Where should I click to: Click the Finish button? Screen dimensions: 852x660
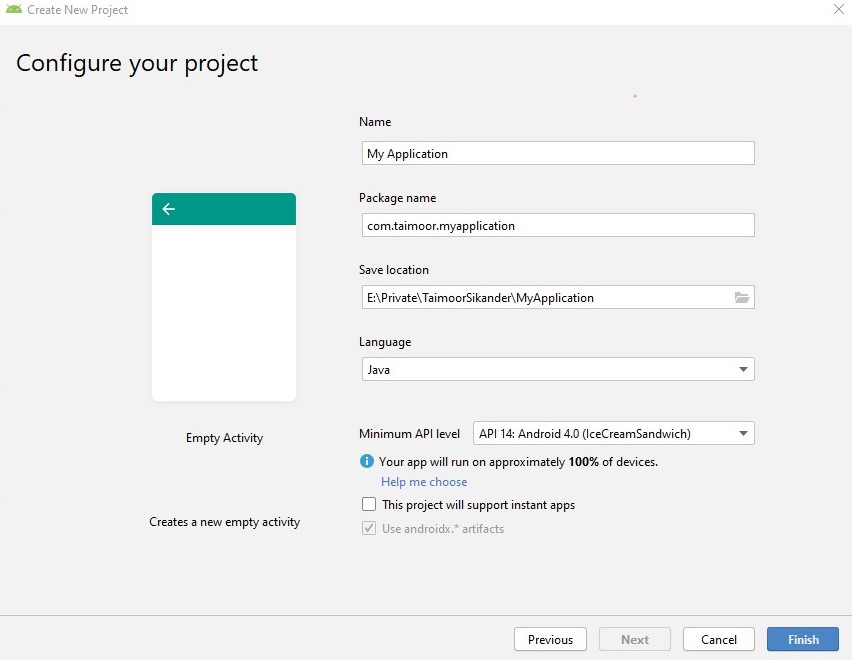click(x=802, y=639)
